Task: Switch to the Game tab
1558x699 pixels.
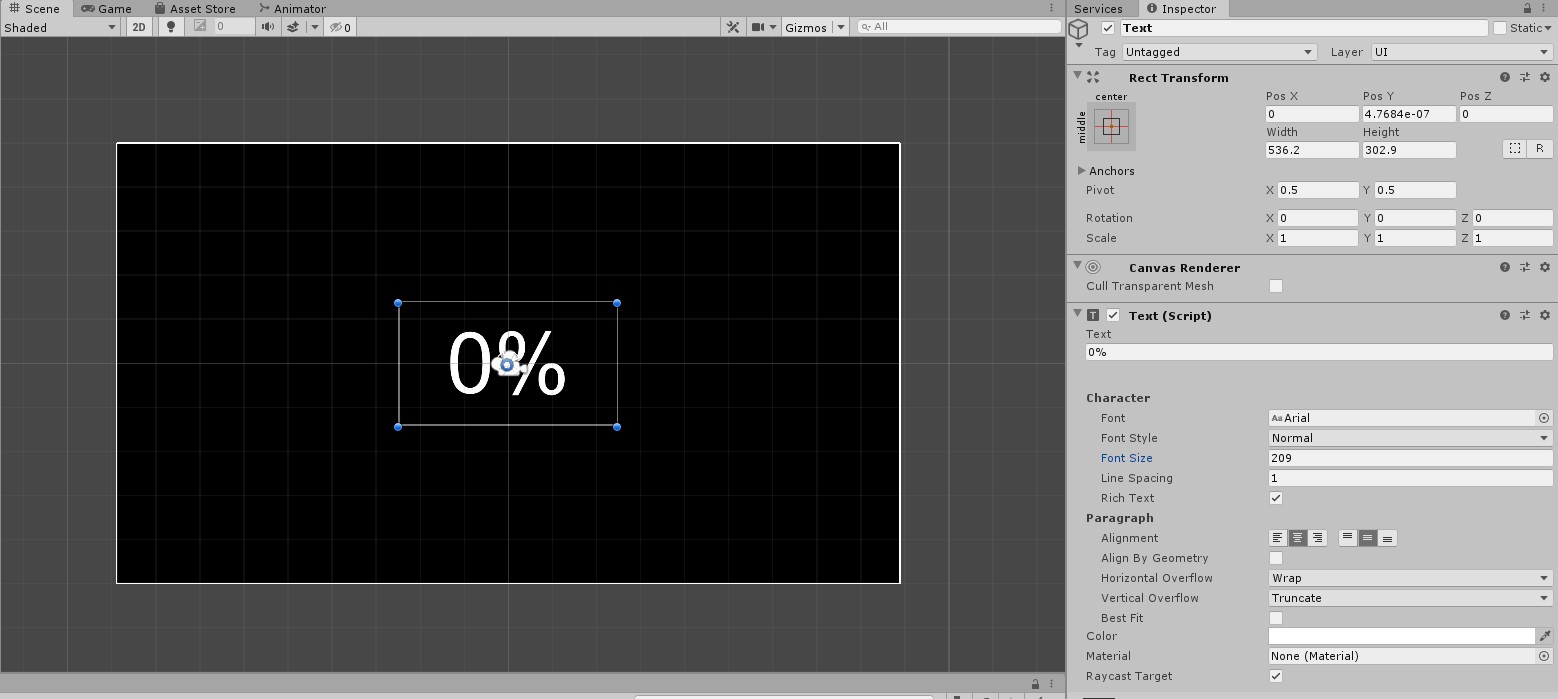Action: click(106, 8)
